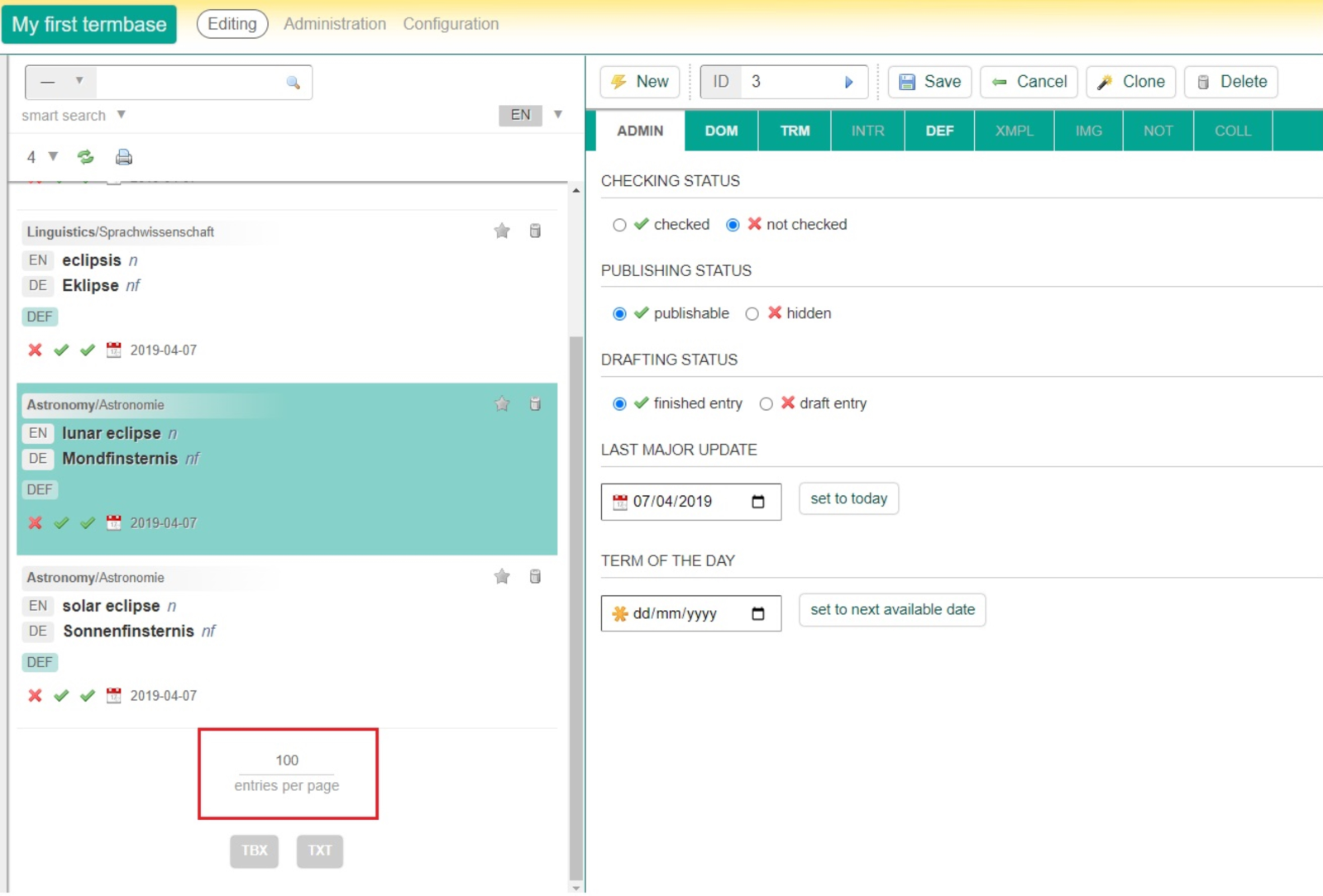The height and width of the screenshot is (896, 1323).
Task: Click the 'set to today' button
Action: (848, 498)
